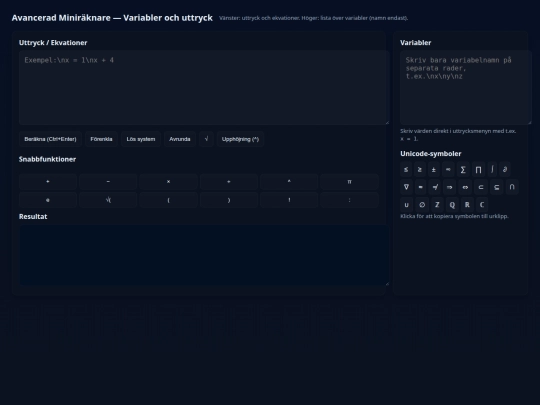This screenshot has height=405, width=540.
Task: Insert π constant quick function
Action: coord(350,181)
